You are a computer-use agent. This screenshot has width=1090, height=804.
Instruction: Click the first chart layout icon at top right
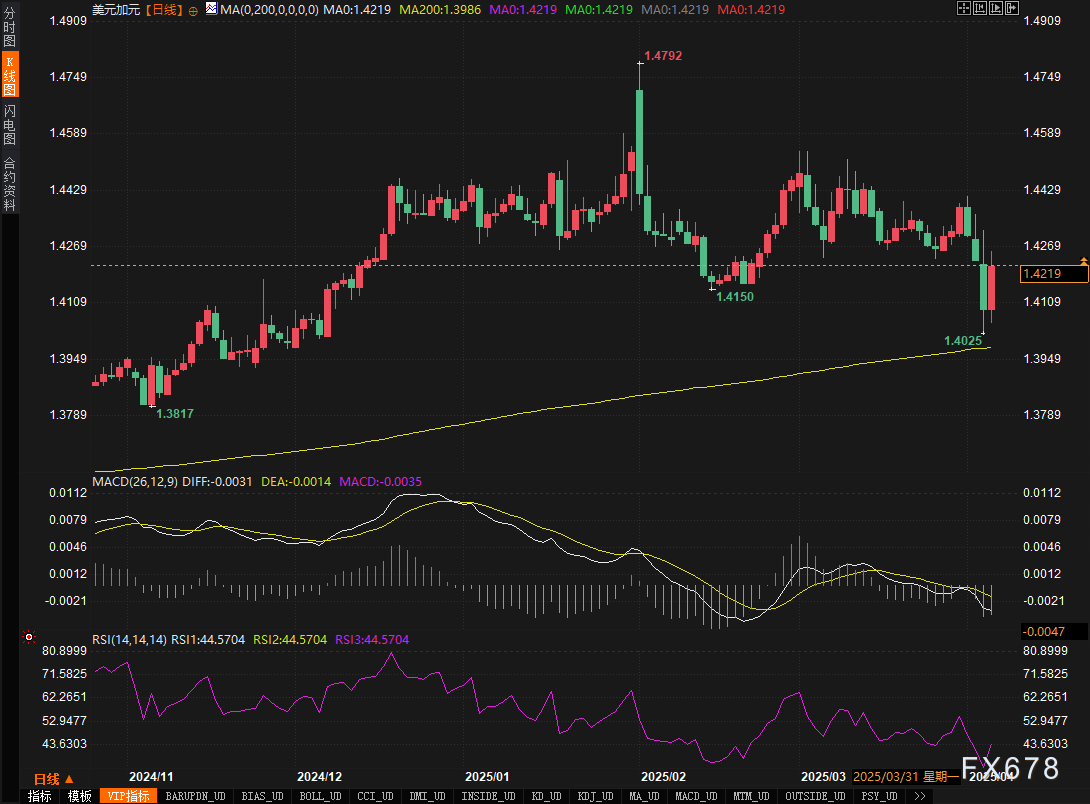(963, 8)
